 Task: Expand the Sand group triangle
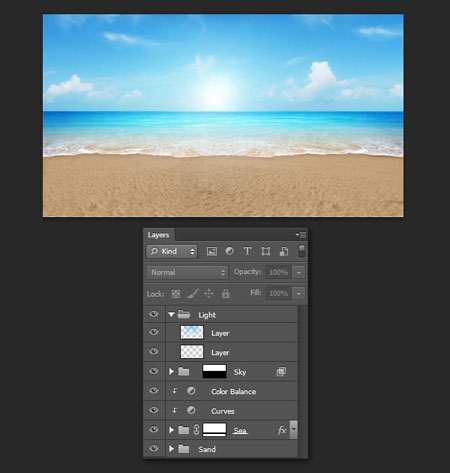click(171, 449)
